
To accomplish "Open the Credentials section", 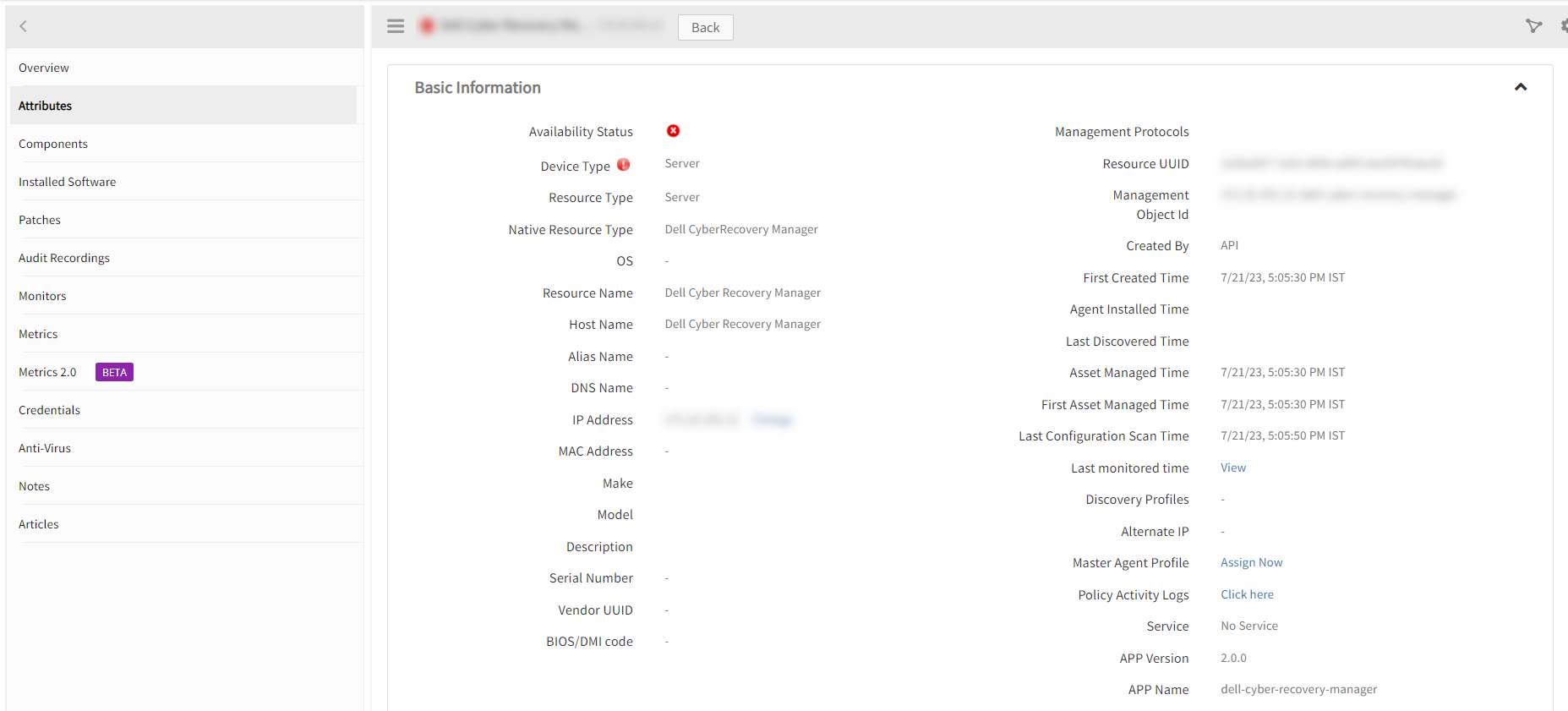I will (x=186, y=410).
